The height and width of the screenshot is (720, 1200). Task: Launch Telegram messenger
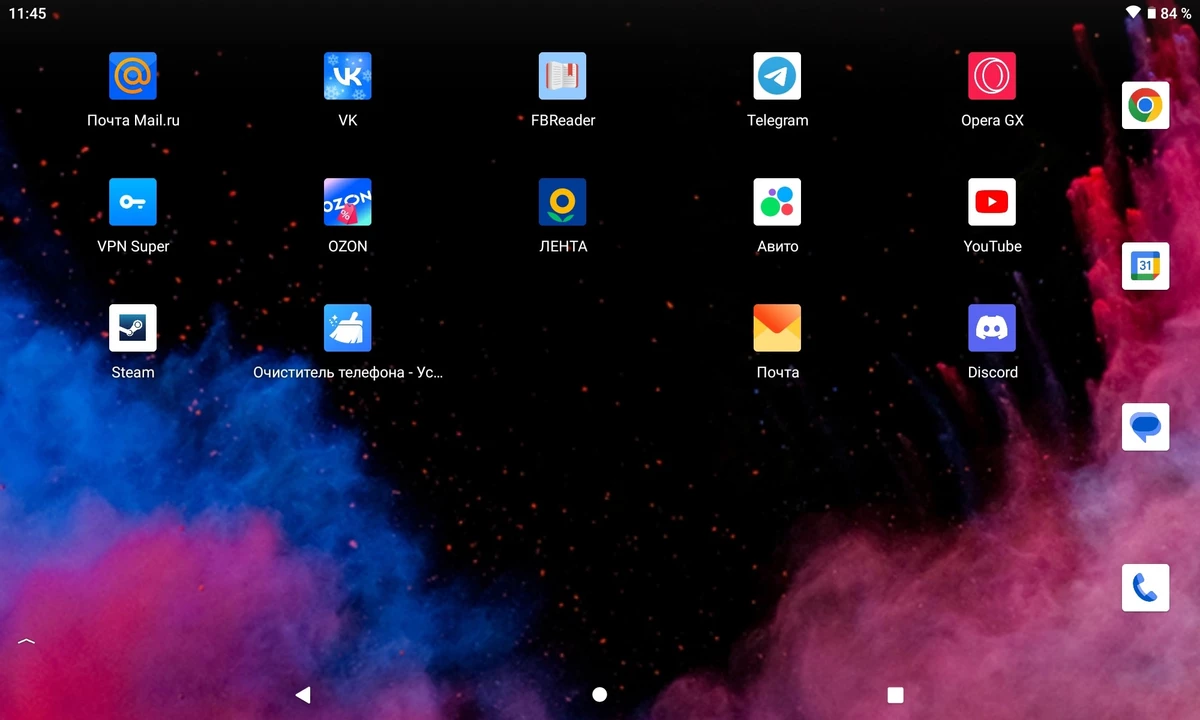778,77
